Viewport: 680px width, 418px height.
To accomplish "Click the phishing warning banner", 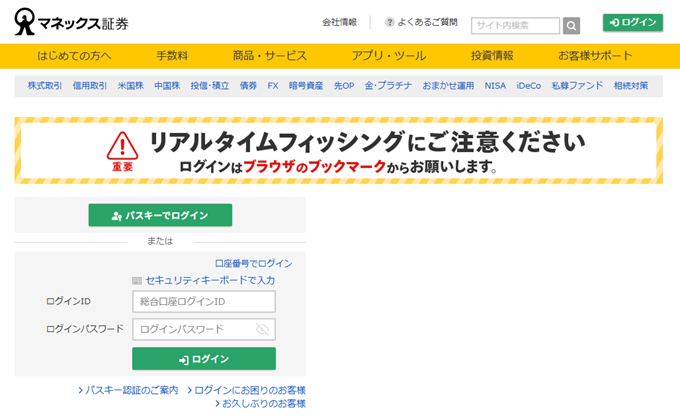I will (338, 150).
